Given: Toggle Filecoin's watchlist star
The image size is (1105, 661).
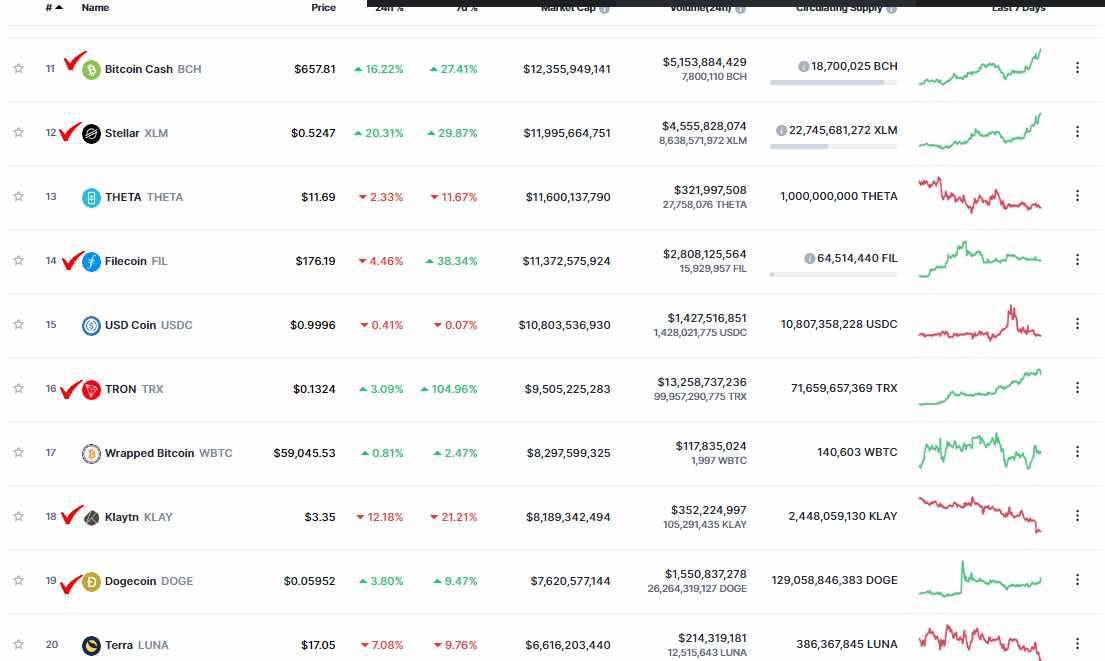Looking at the screenshot, I should point(19,260).
